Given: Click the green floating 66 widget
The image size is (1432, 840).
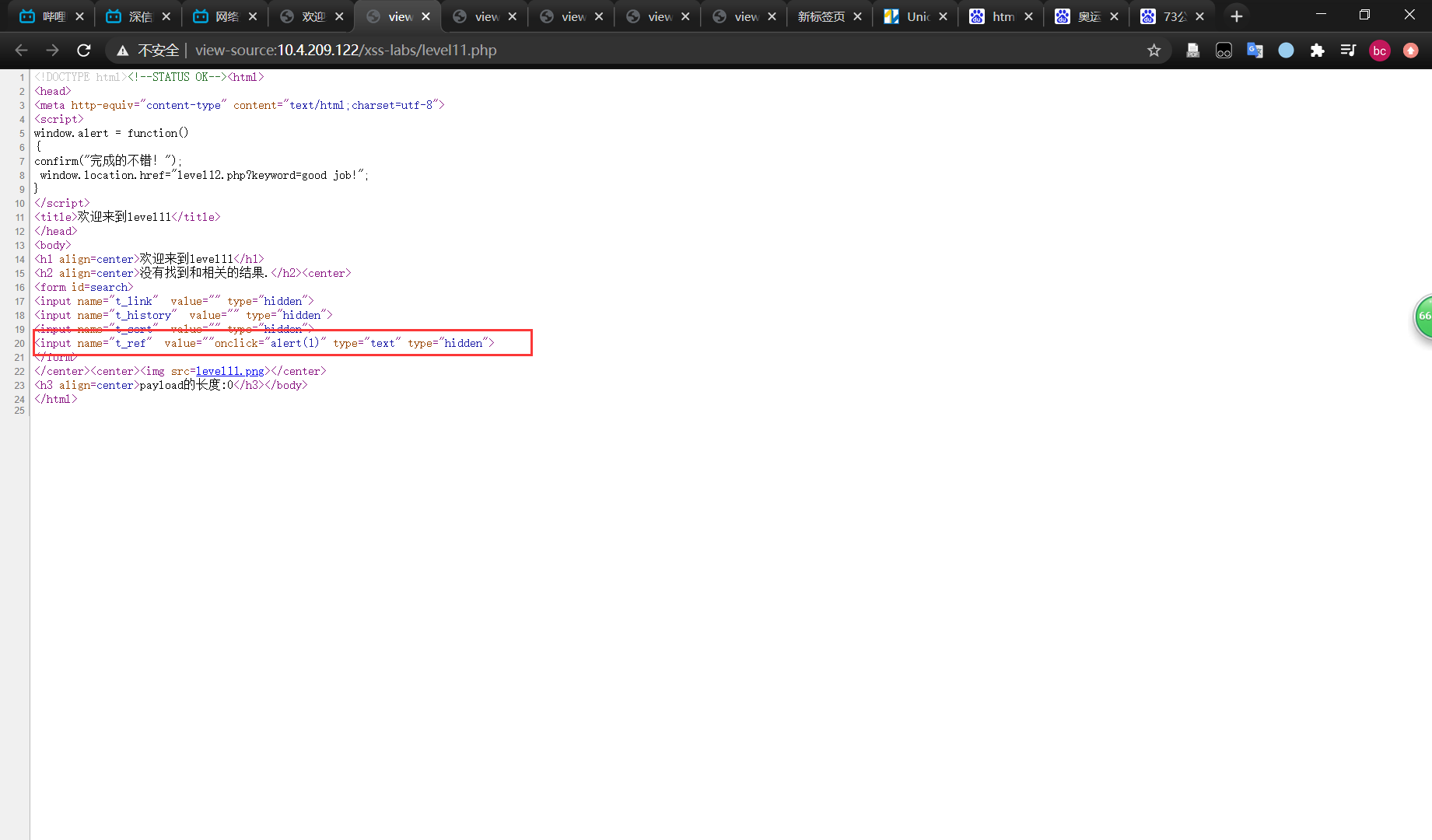Looking at the screenshot, I should [1423, 316].
